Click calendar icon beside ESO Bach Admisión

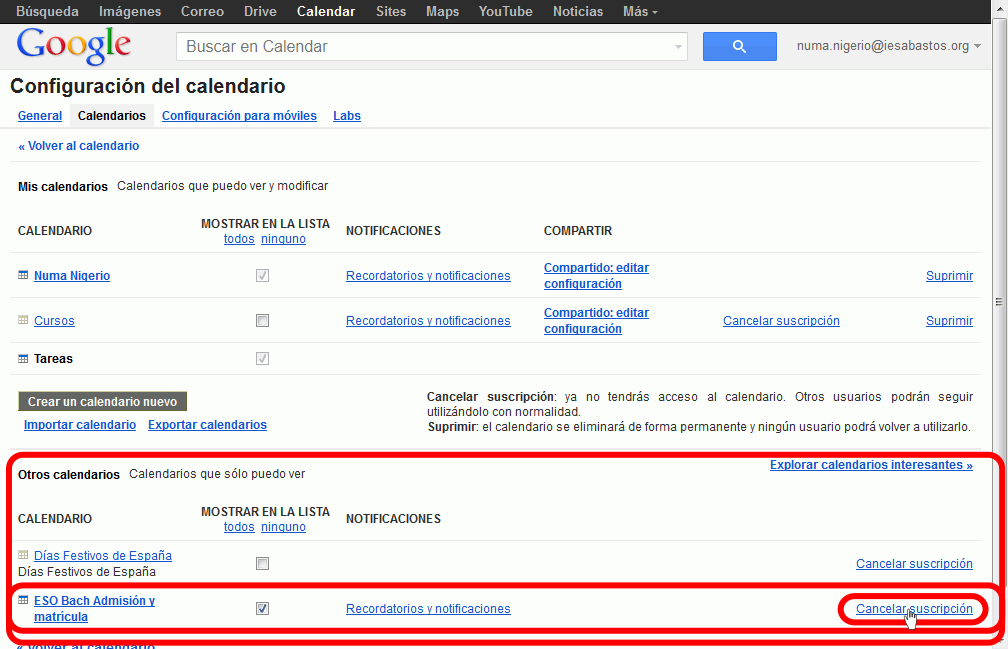click(x=23, y=600)
